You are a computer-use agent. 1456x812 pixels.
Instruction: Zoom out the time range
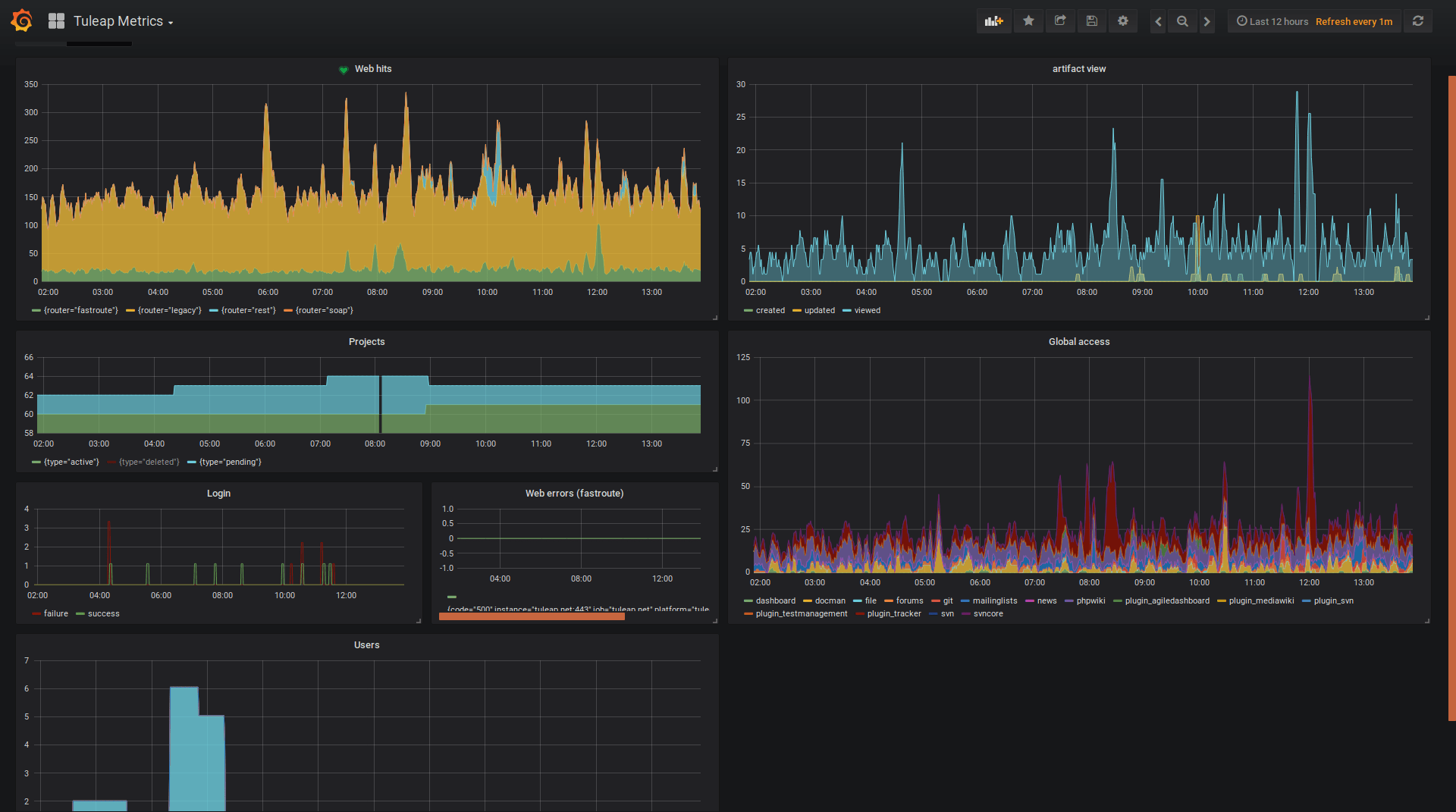pos(1182,20)
